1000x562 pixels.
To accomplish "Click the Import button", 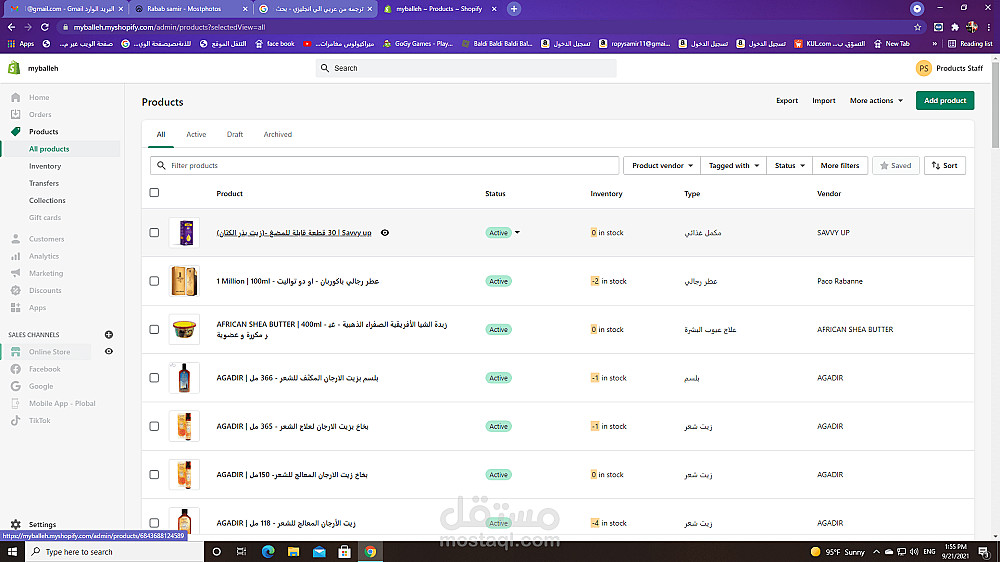I will (823, 101).
